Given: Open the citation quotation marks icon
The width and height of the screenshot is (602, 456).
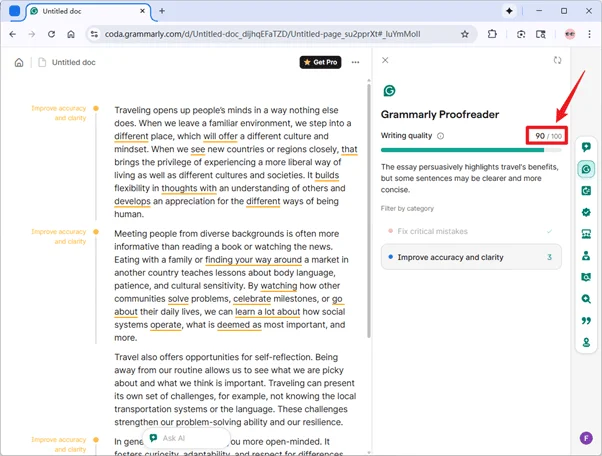Looking at the screenshot, I should tap(586, 321).
